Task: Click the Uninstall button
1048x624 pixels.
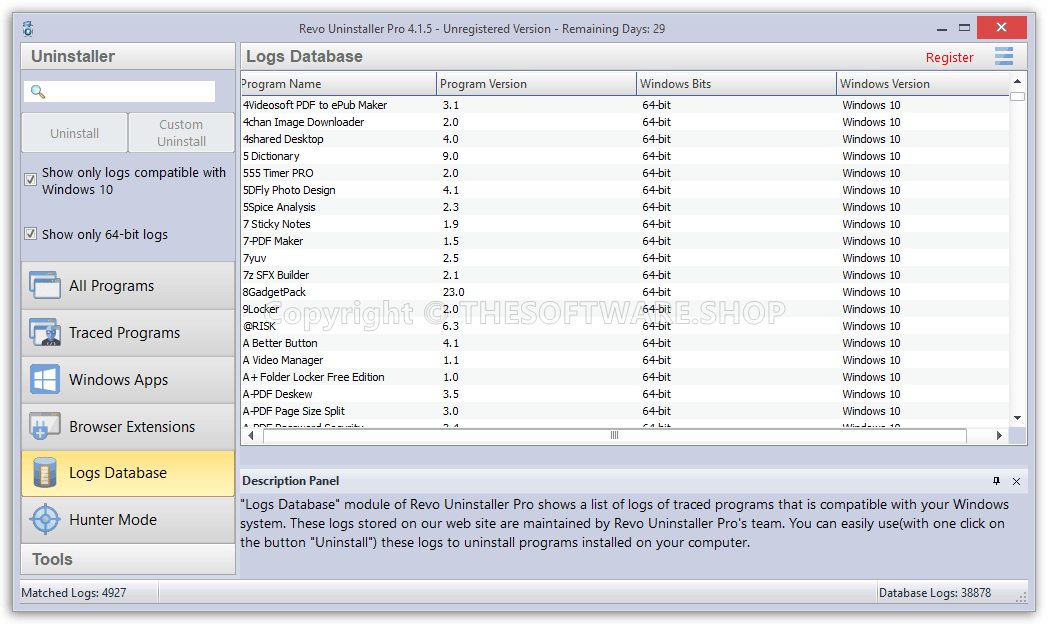Action: click(x=74, y=133)
